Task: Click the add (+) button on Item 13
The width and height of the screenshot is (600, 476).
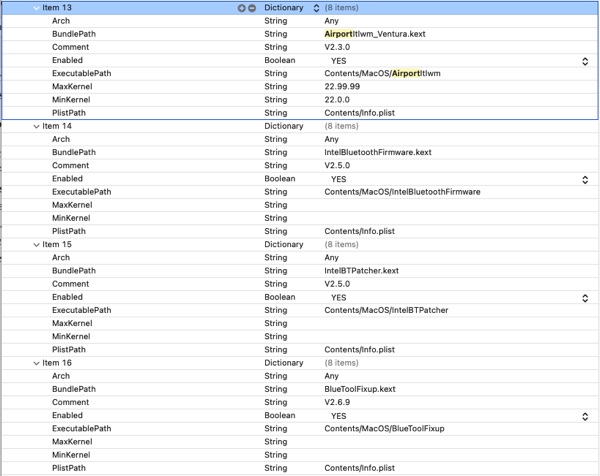Action: pyautogui.click(x=241, y=8)
